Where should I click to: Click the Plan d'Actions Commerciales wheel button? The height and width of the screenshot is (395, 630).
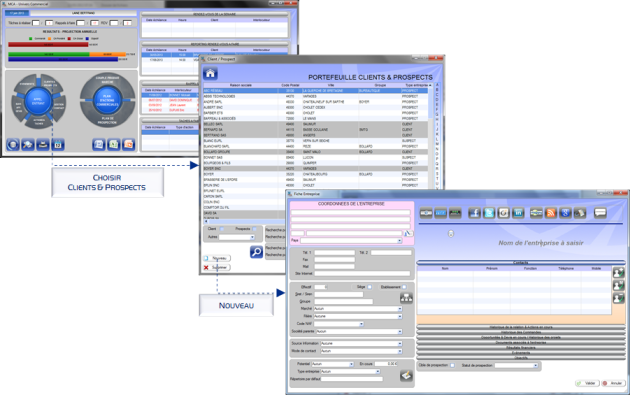pos(107,100)
